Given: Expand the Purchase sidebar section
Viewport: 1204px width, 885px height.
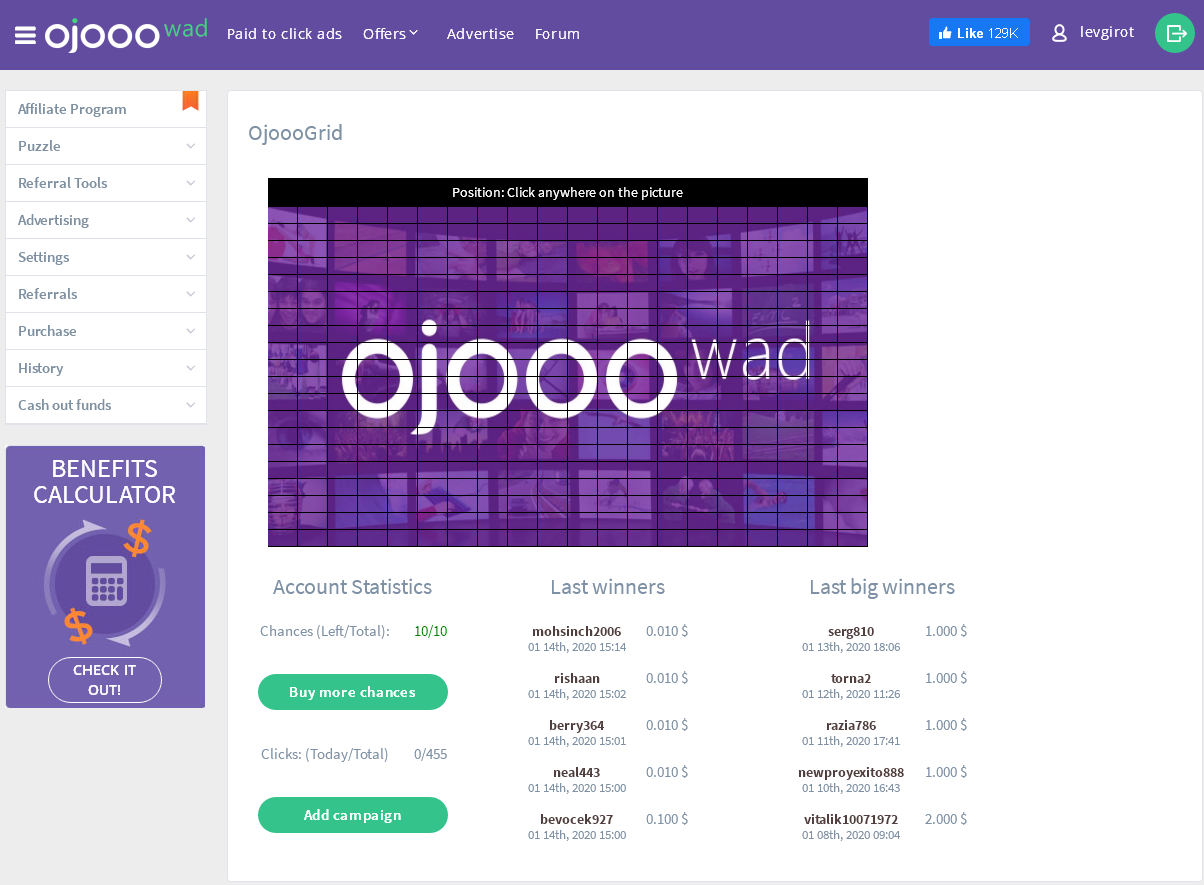Looking at the screenshot, I should click(x=106, y=331).
